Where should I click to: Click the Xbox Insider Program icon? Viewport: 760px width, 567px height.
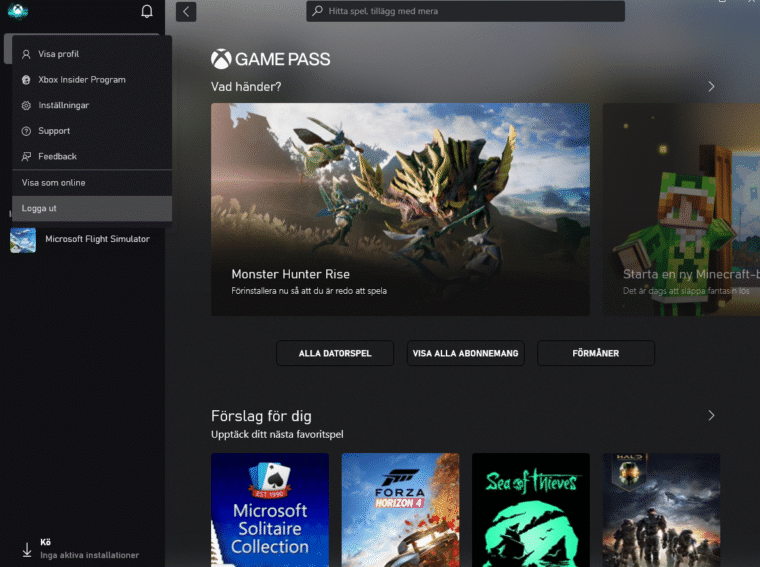pos(26,80)
